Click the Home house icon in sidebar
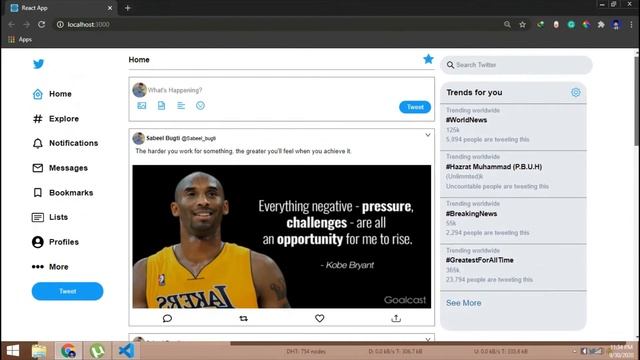640x360 pixels. point(38,94)
